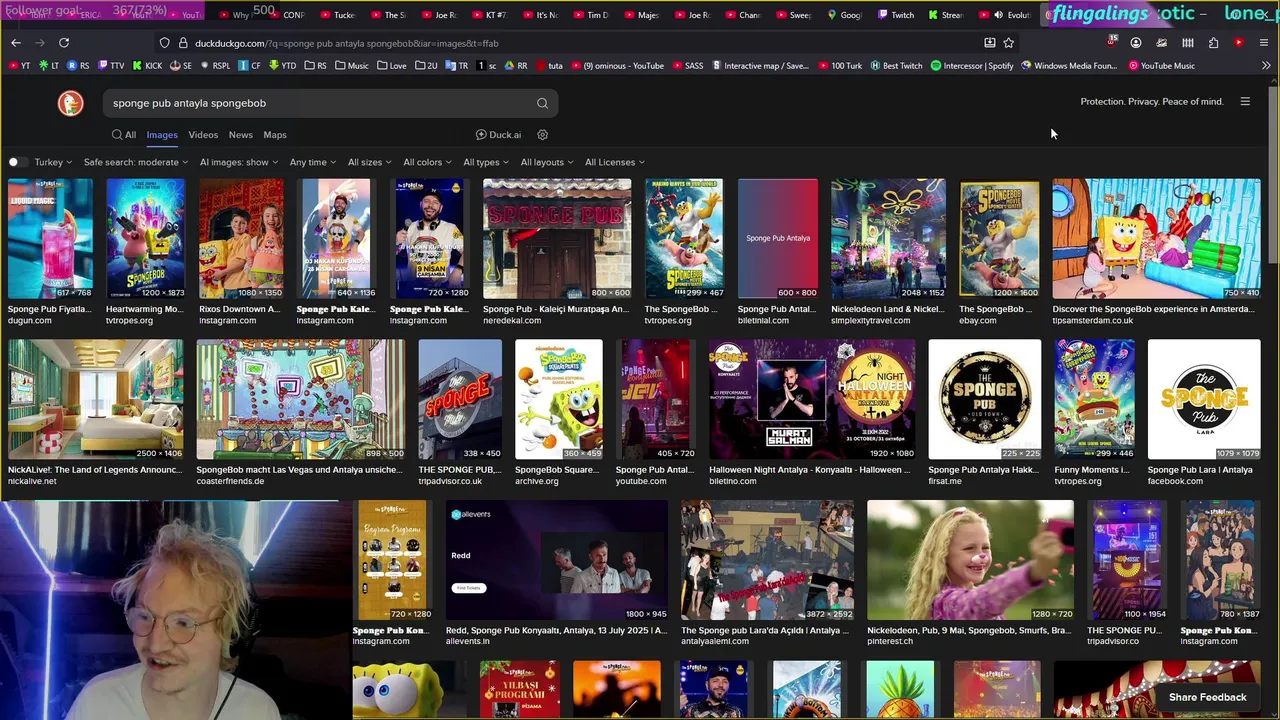This screenshot has height=720, width=1280.
Task: Reload the page with refresh icon
Action: coord(64,43)
